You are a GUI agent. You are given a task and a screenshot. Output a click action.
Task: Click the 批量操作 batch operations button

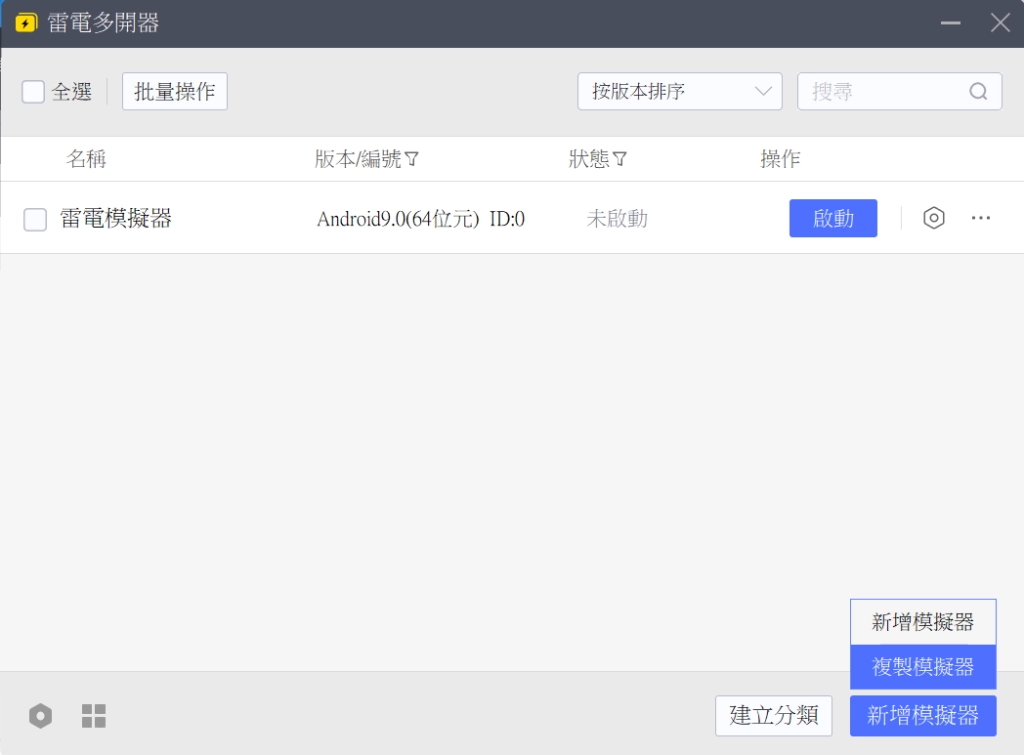(x=174, y=91)
